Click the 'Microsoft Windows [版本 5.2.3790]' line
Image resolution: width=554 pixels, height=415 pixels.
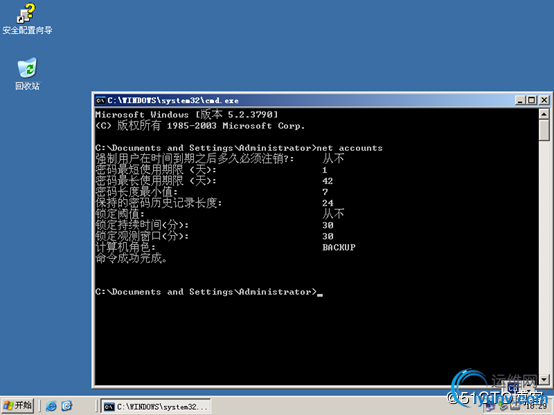187,114
